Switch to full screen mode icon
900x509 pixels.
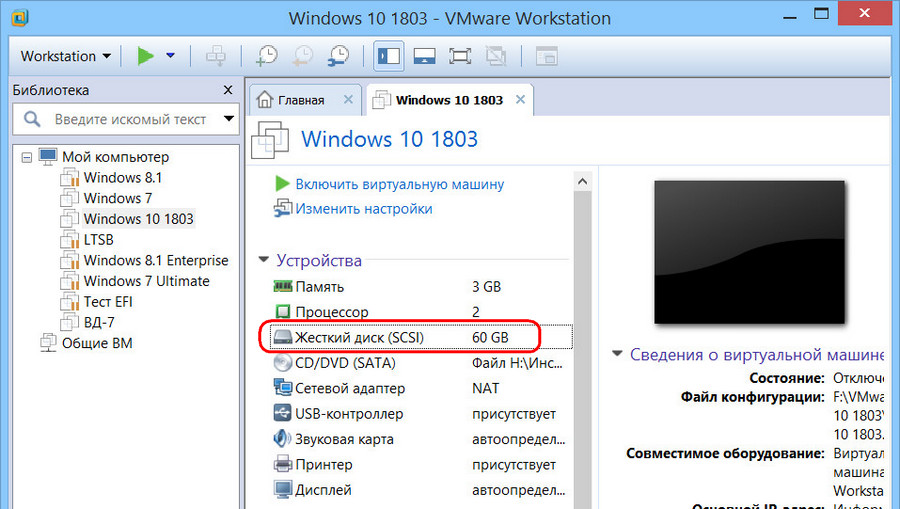(460, 56)
